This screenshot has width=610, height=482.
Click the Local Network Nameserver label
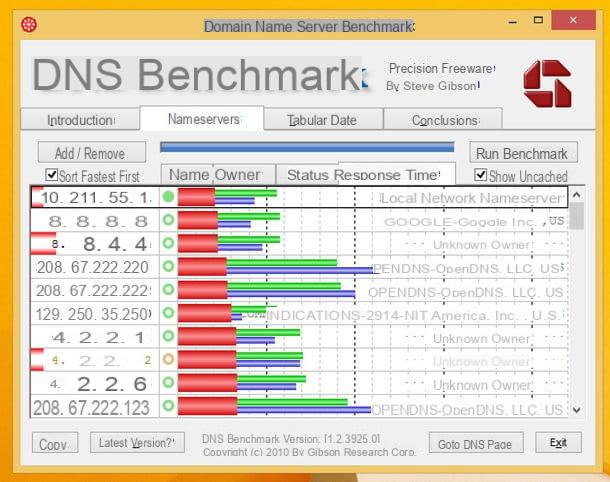pos(472,198)
